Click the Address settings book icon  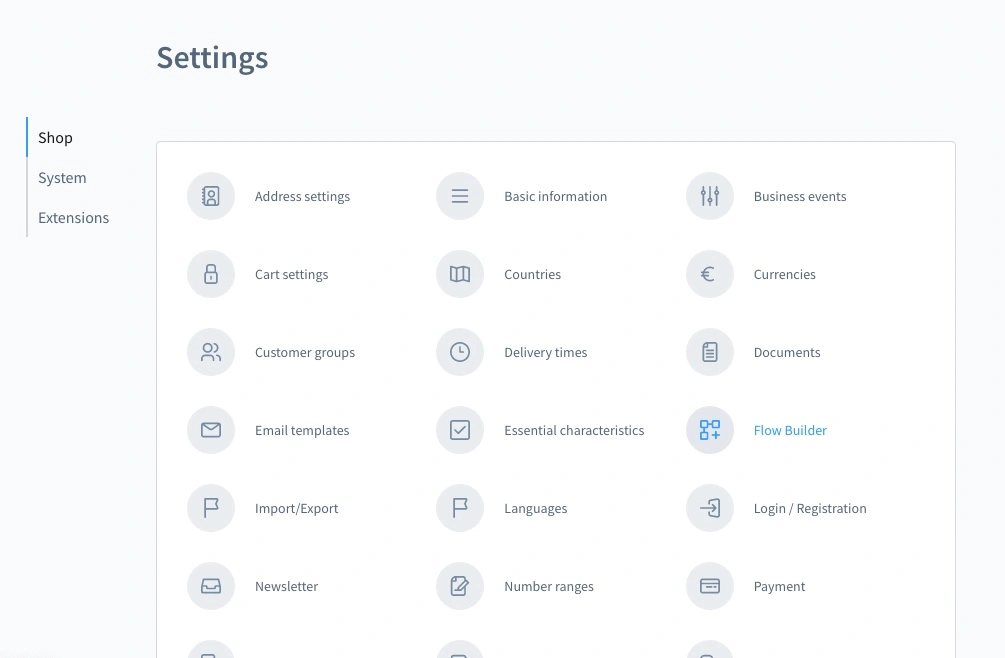click(211, 197)
